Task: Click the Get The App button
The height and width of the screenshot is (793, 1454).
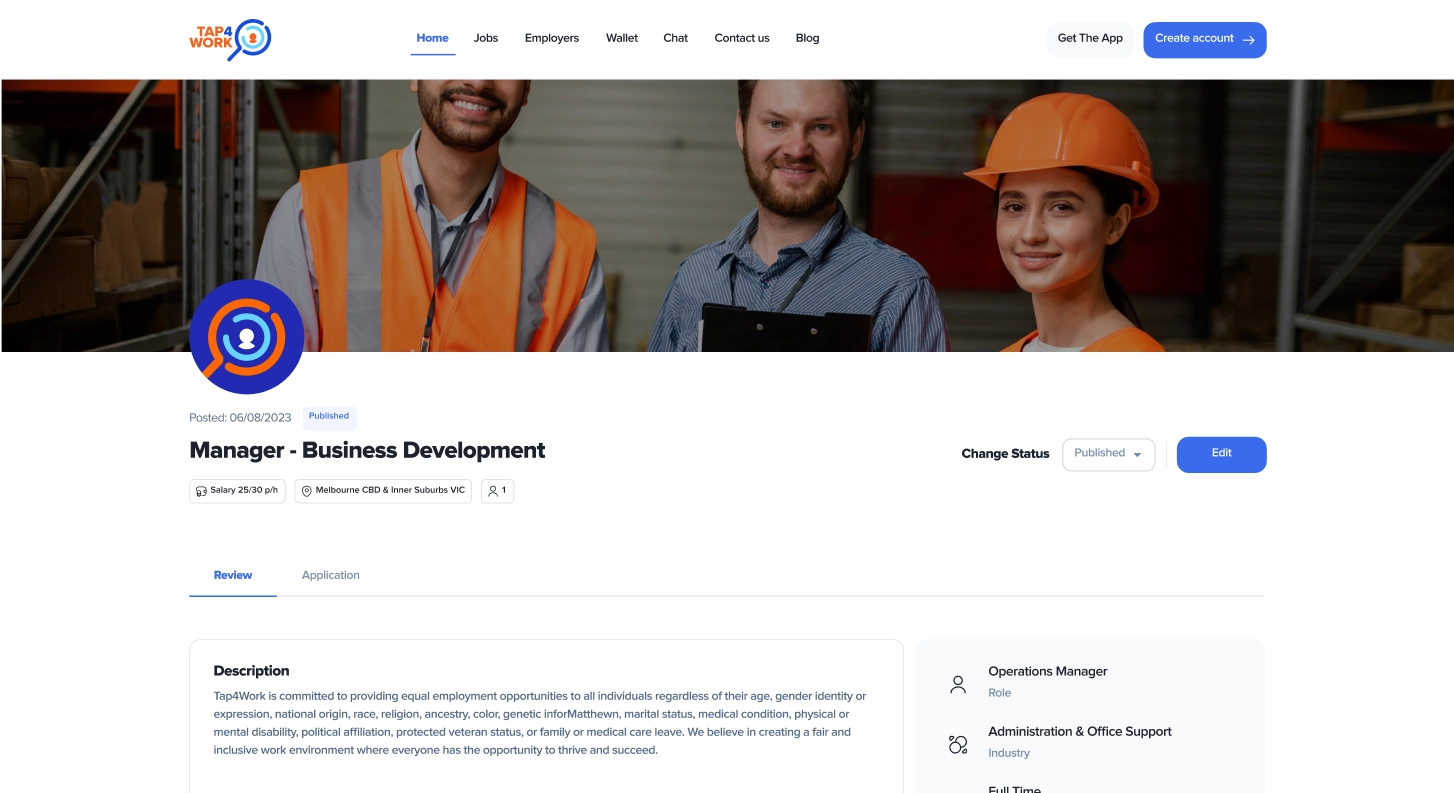Action: (x=1090, y=39)
